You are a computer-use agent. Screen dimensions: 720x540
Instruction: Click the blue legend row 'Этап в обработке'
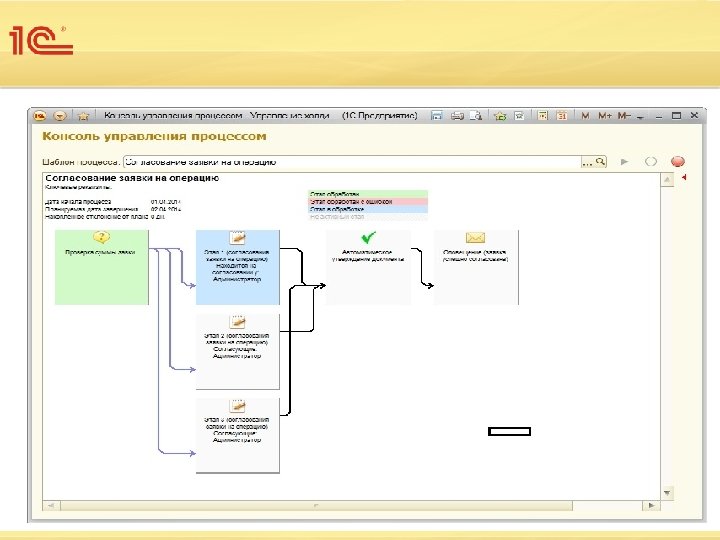point(368,209)
